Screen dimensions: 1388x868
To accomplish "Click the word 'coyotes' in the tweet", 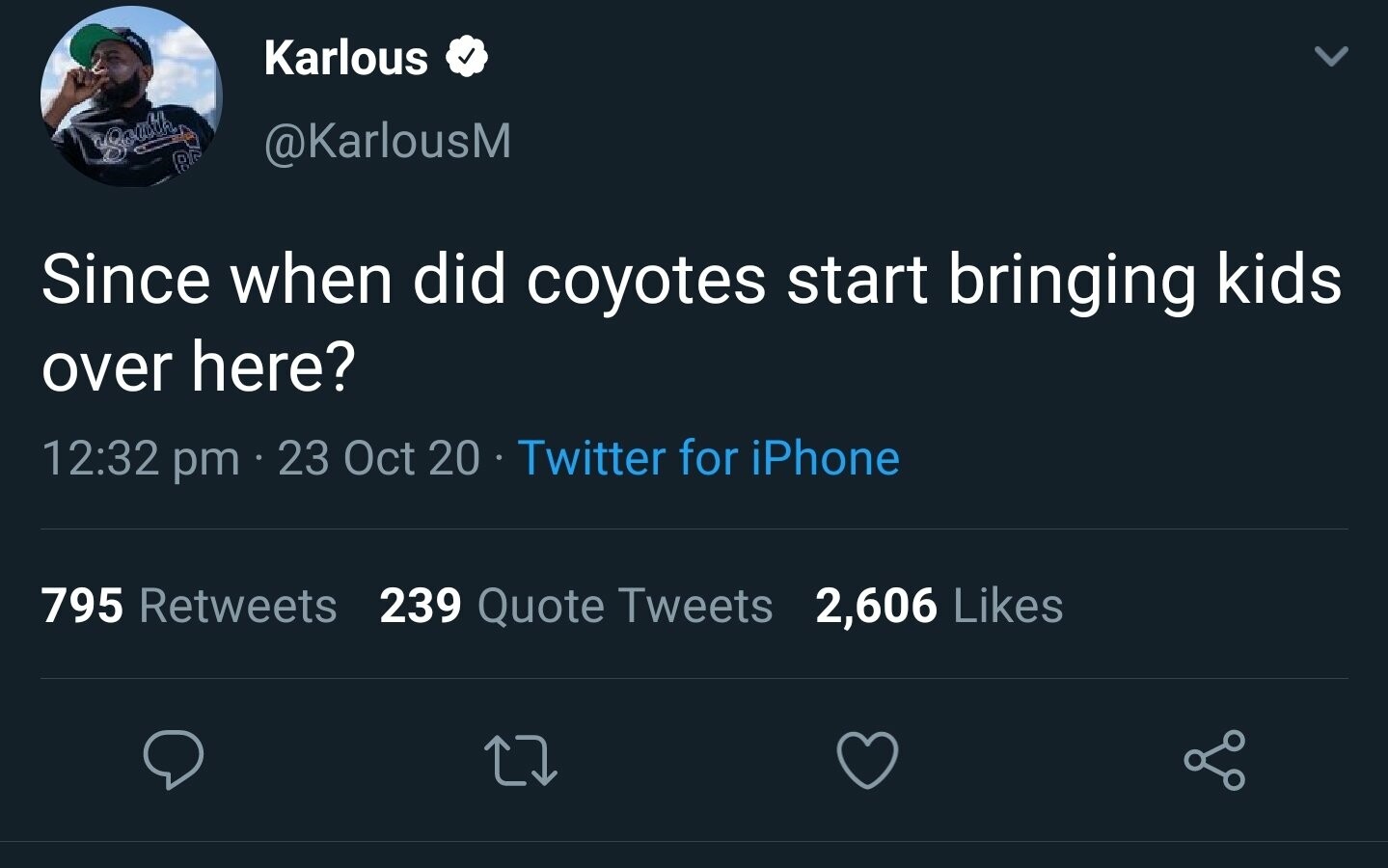I will click(x=646, y=280).
